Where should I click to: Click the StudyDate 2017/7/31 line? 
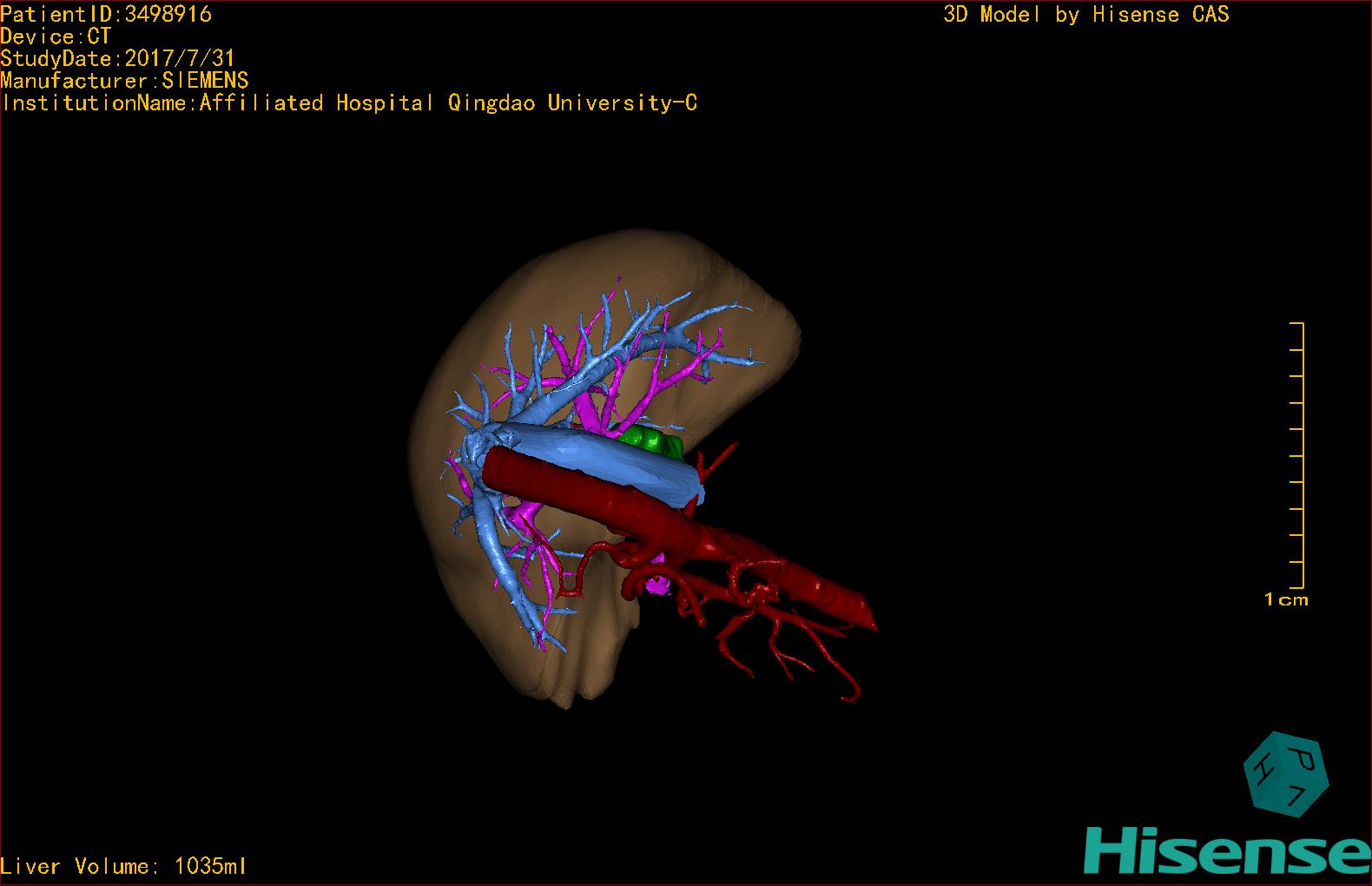click(x=117, y=58)
